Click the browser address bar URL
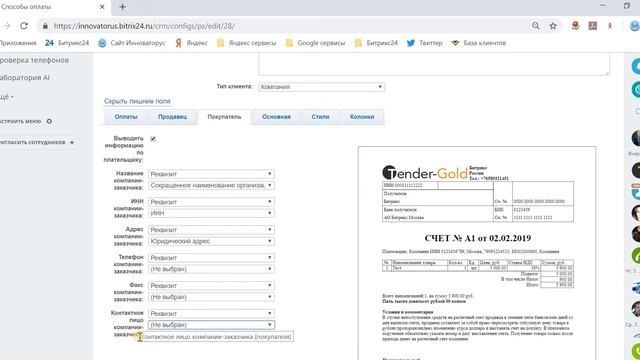Screen dimensions: 640x360 (x=144, y=26)
